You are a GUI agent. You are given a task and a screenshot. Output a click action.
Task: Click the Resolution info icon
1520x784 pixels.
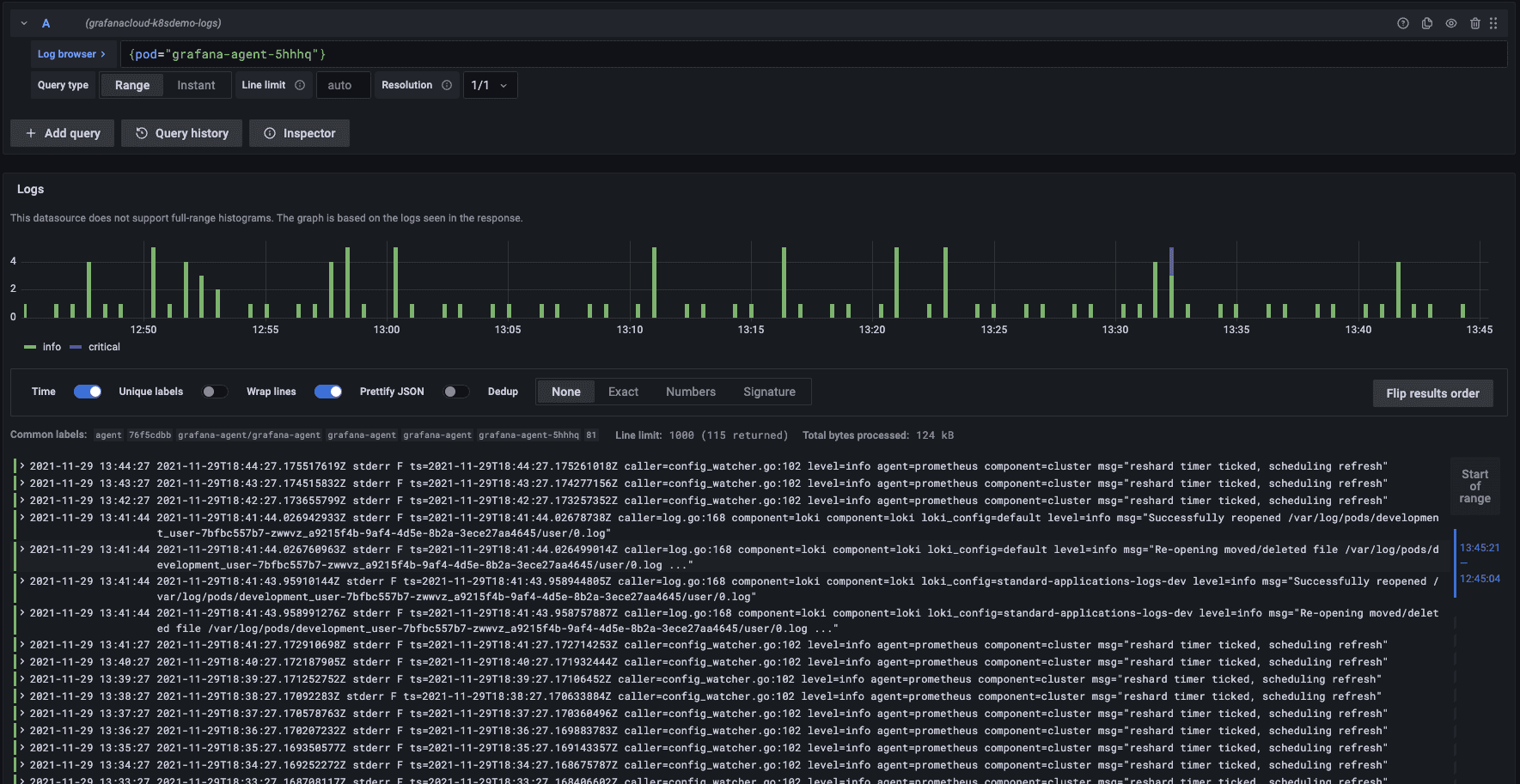[447, 85]
